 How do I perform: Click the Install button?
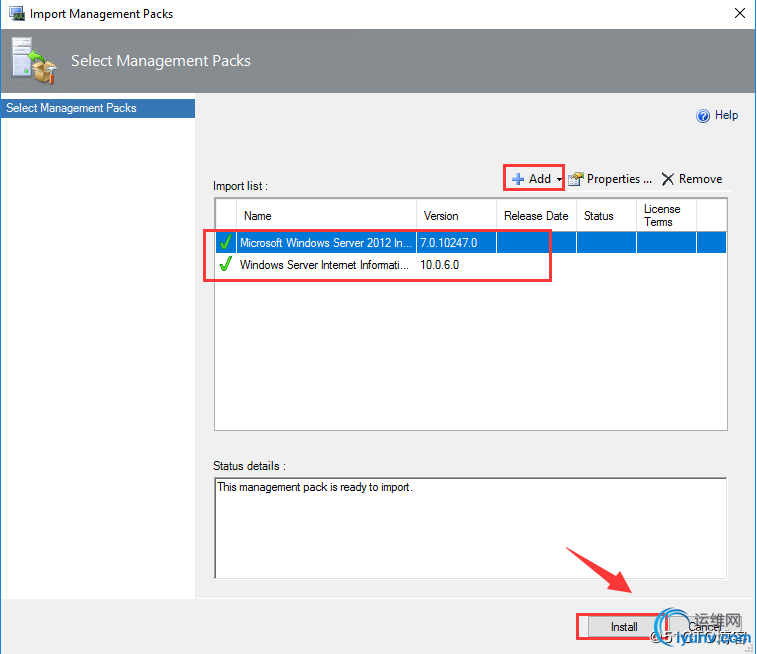pyautogui.click(x=623, y=626)
